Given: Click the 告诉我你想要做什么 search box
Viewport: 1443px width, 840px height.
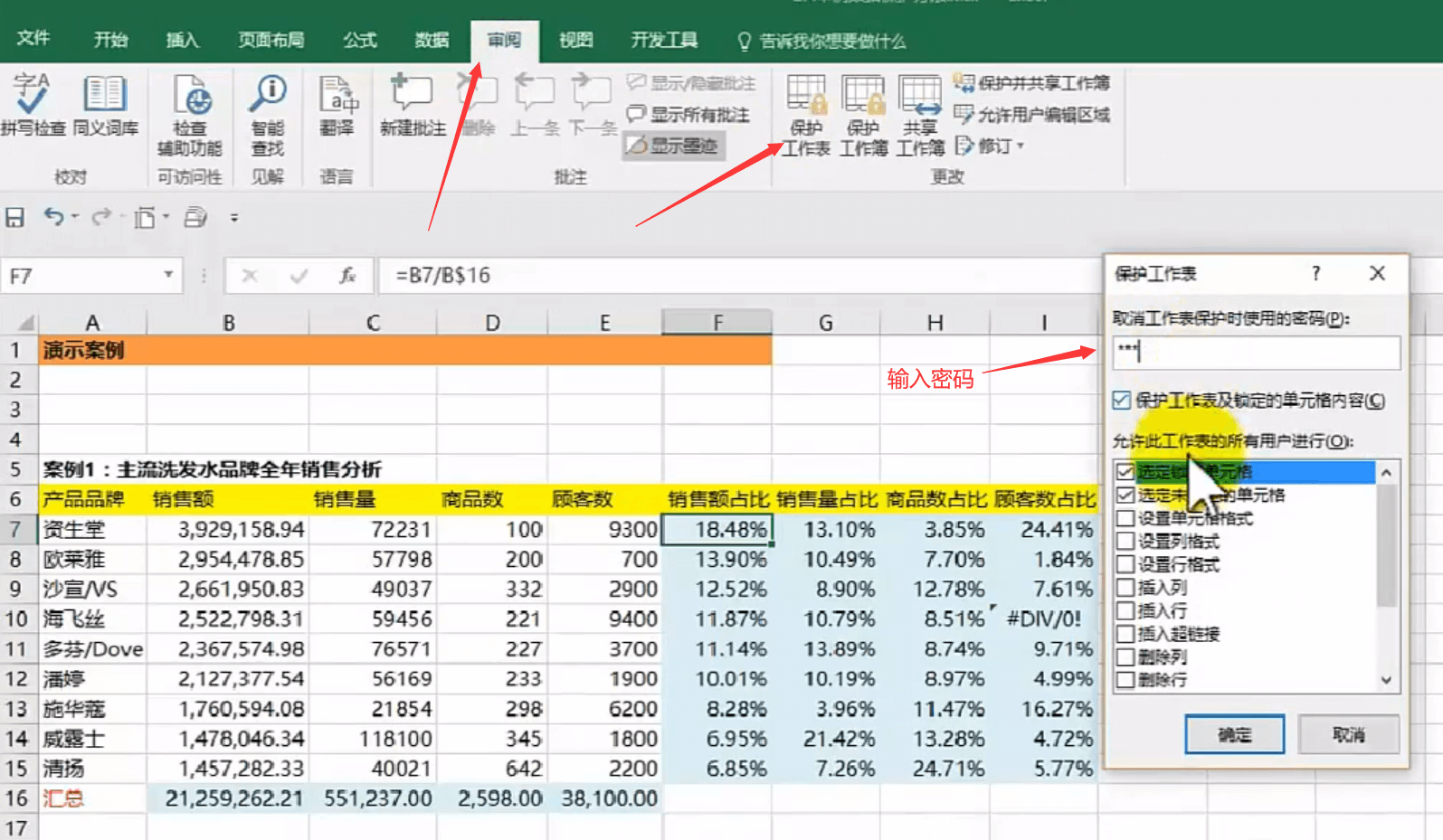Looking at the screenshot, I should click(x=821, y=41).
